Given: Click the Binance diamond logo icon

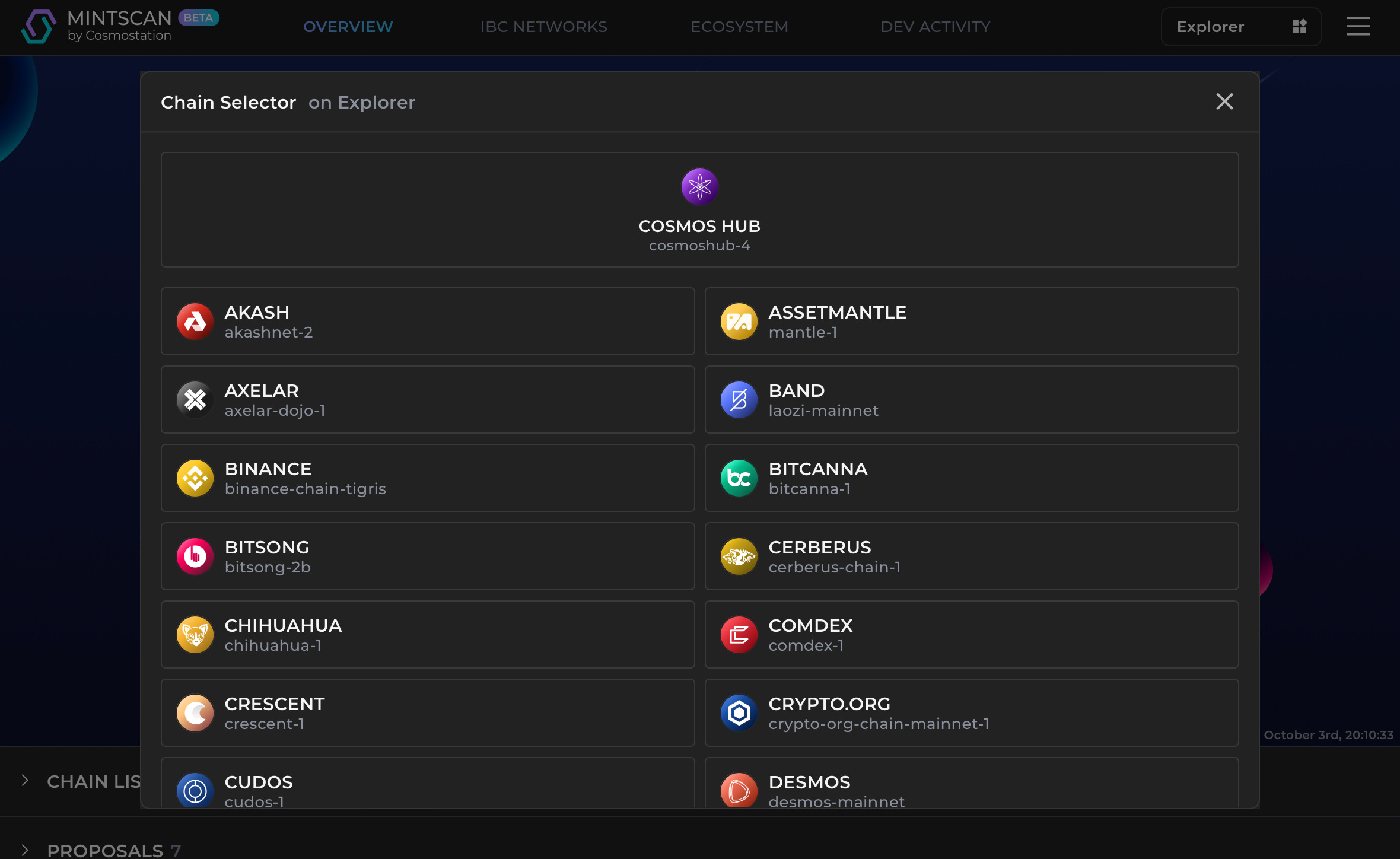Looking at the screenshot, I should click(x=195, y=478).
